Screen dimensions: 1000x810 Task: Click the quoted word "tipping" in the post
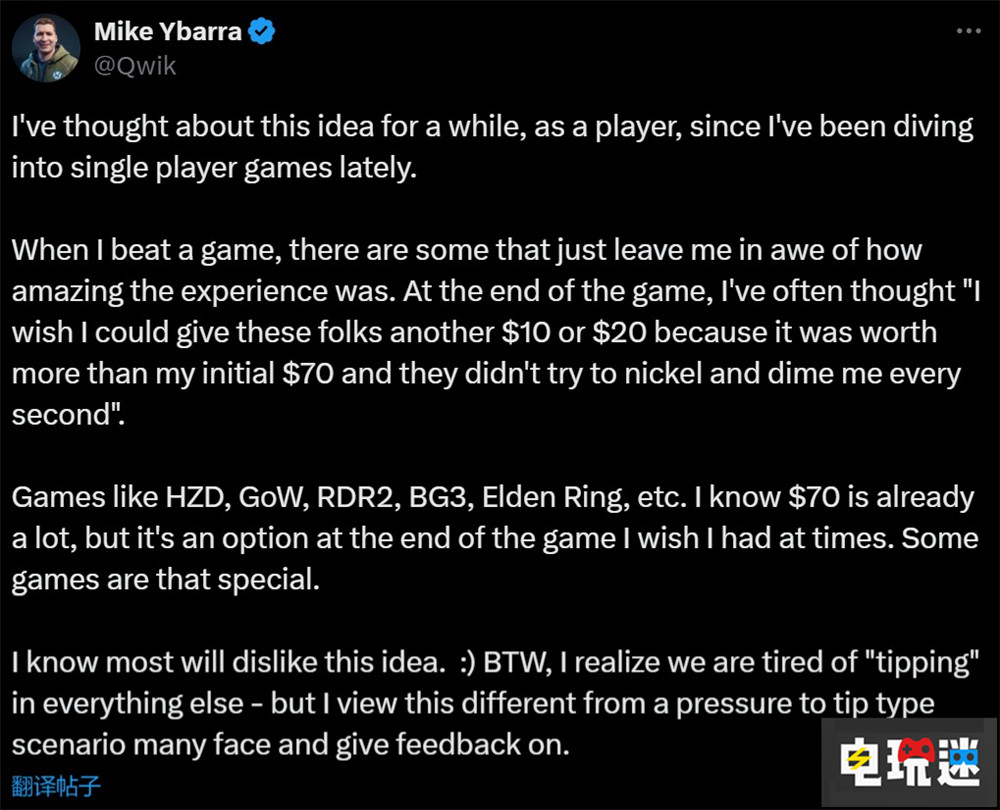(x=921, y=663)
